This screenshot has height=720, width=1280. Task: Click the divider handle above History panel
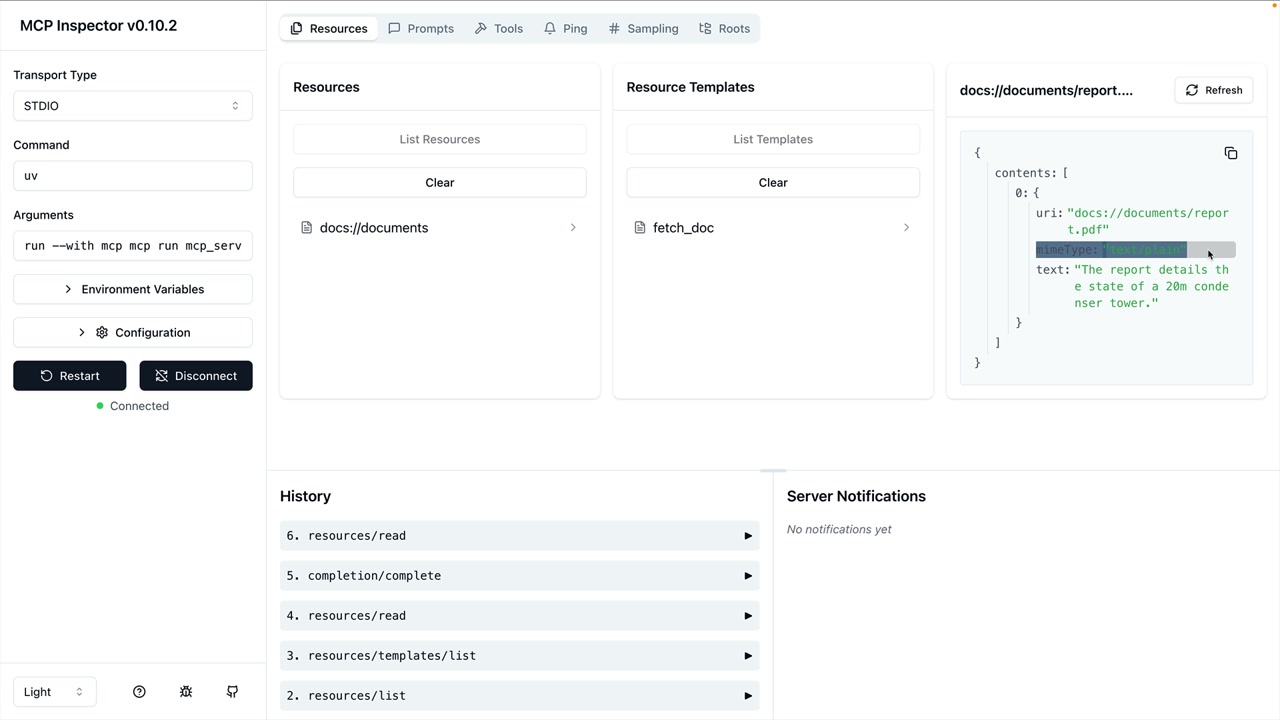[x=773, y=470]
